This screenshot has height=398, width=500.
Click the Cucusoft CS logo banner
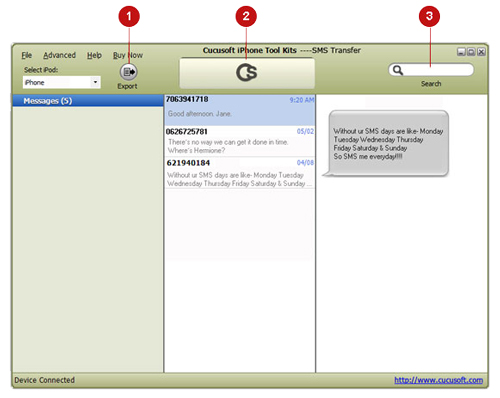coord(247,73)
